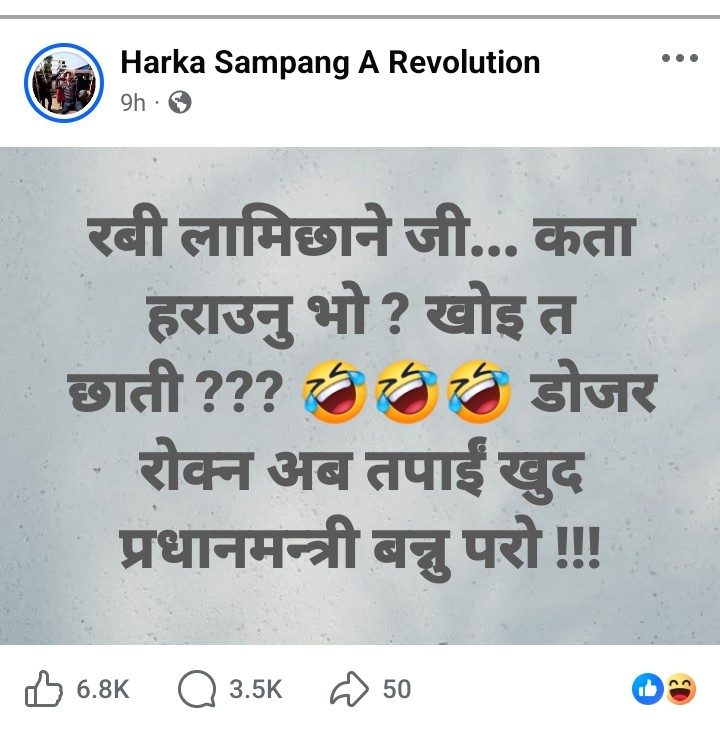Open the 3.5K comments count

(256, 689)
